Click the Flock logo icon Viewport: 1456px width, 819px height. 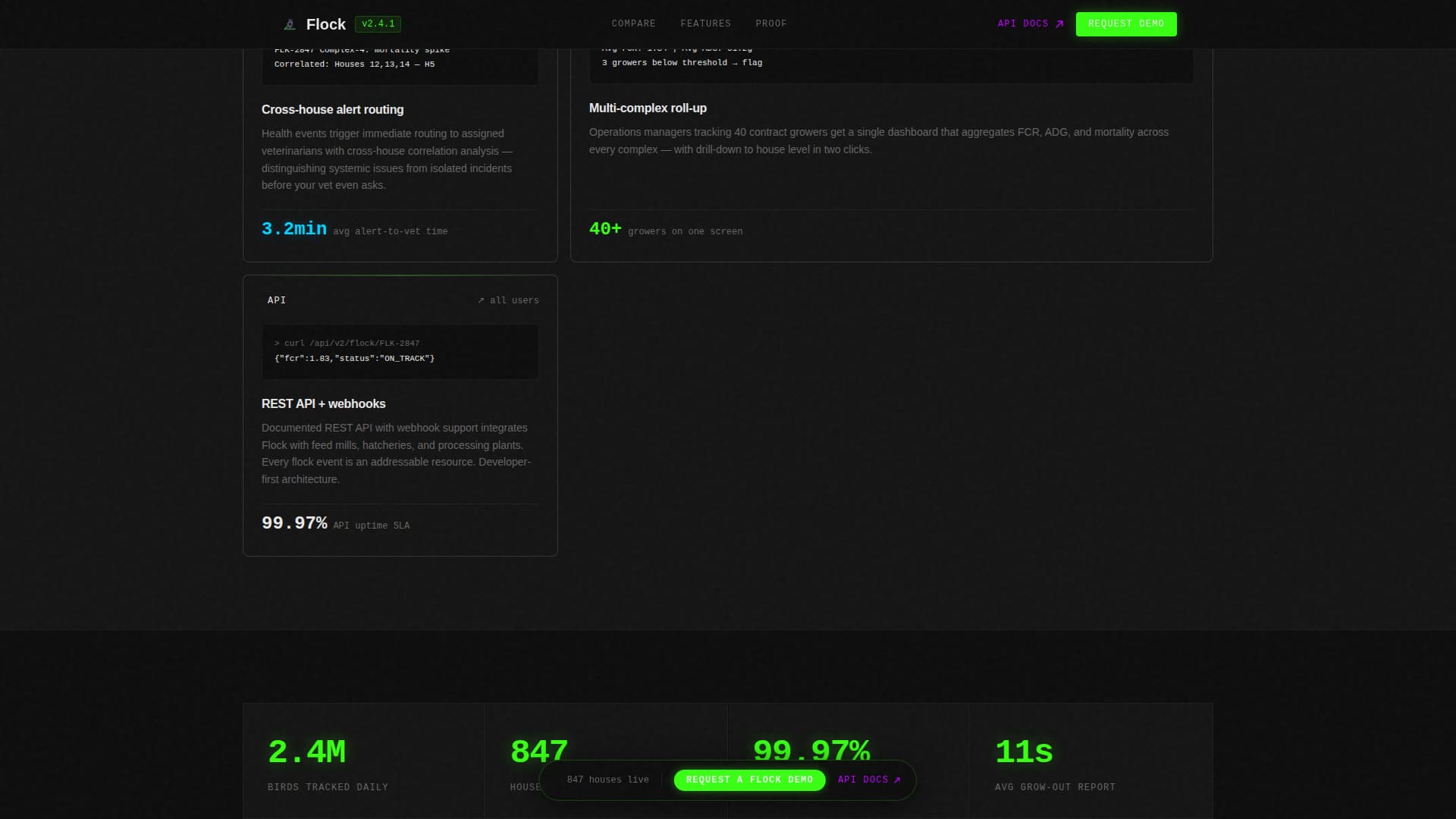(289, 24)
